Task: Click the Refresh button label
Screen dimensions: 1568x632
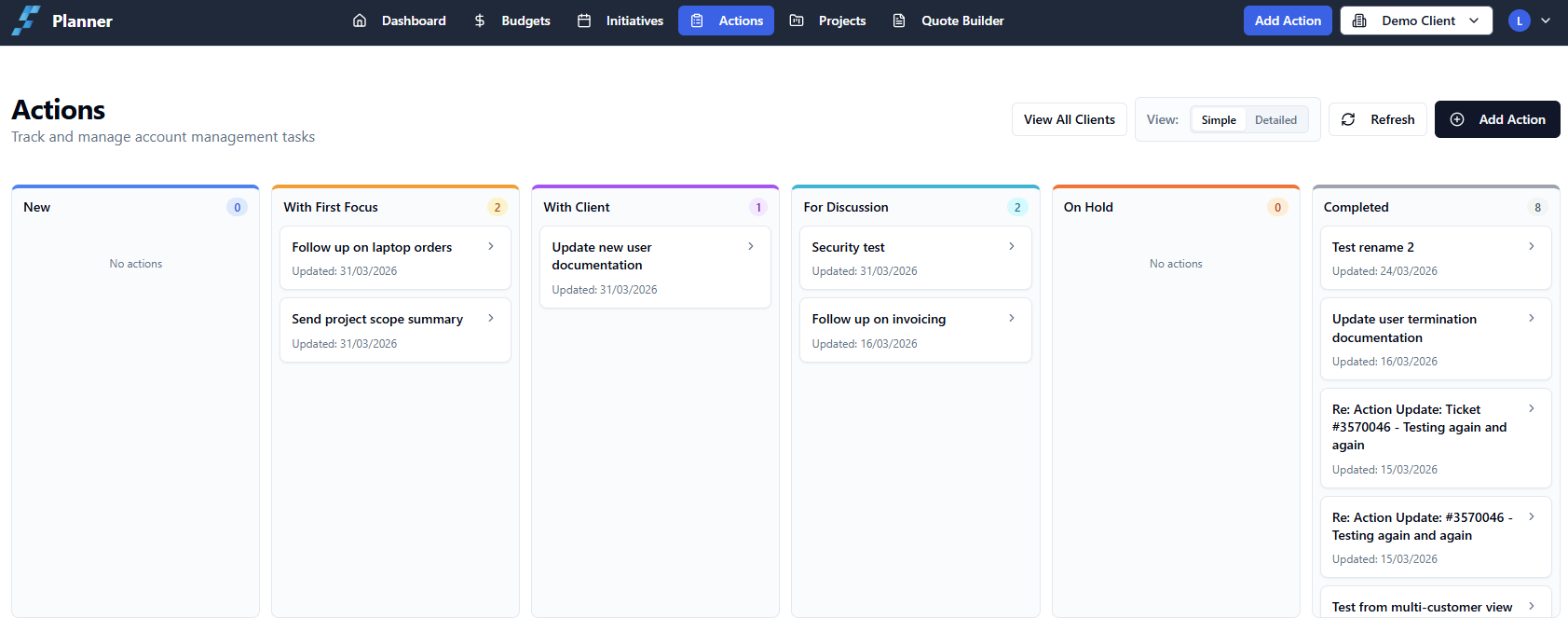Action: click(1393, 119)
